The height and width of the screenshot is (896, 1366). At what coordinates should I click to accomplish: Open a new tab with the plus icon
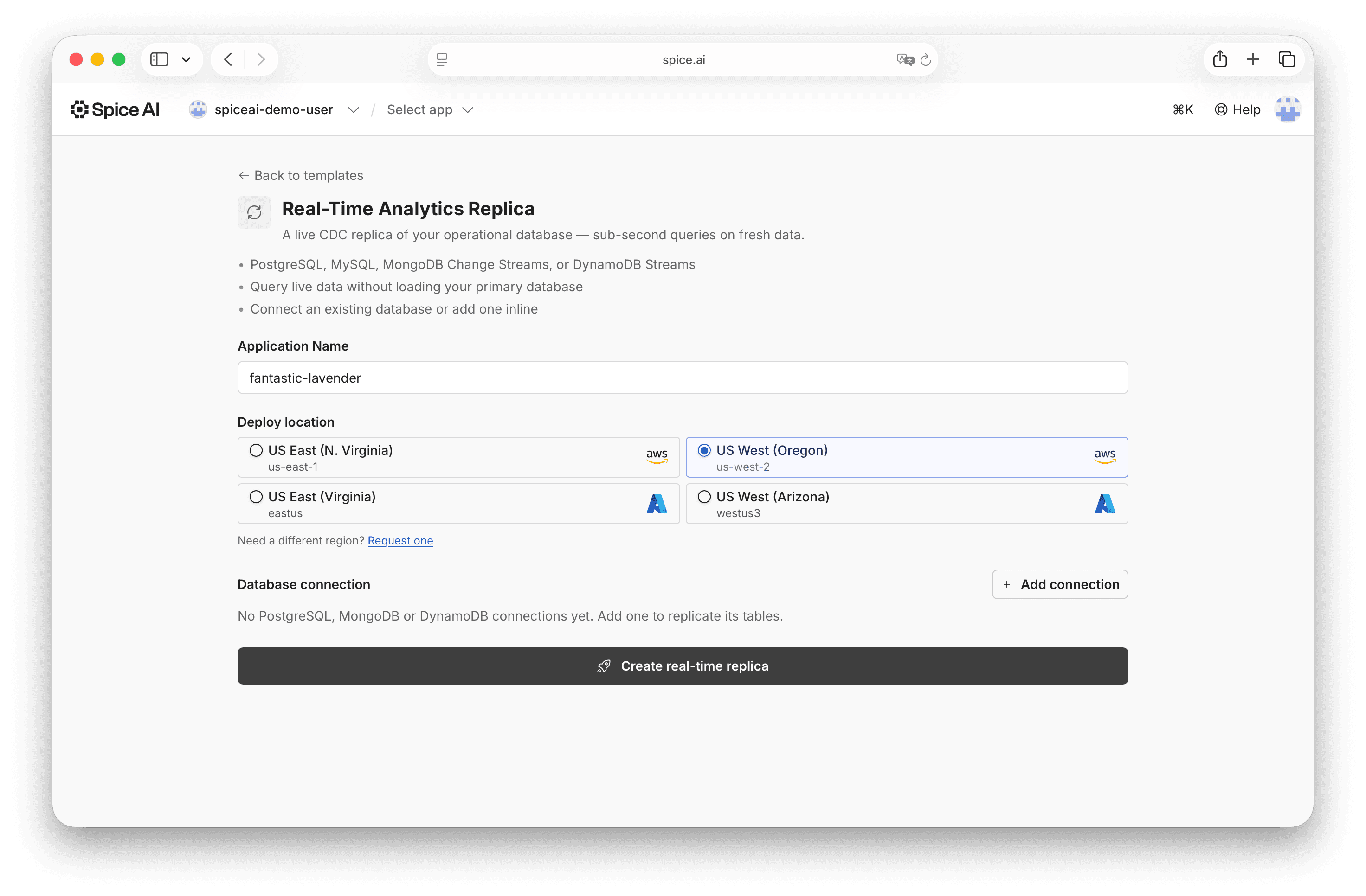pos(1253,60)
